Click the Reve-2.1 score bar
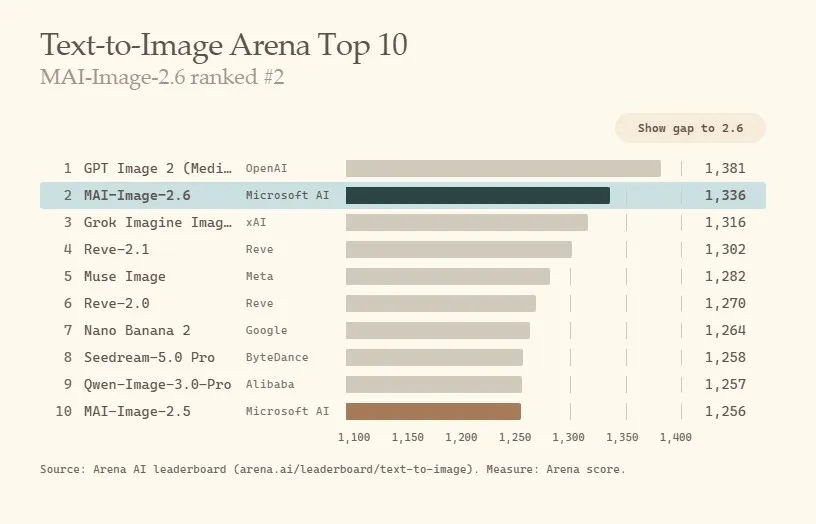The height and width of the screenshot is (524, 816). click(459, 249)
